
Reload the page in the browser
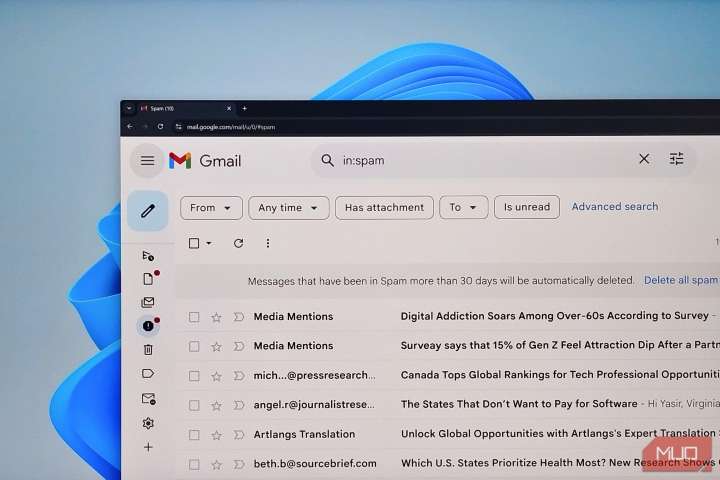click(160, 126)
